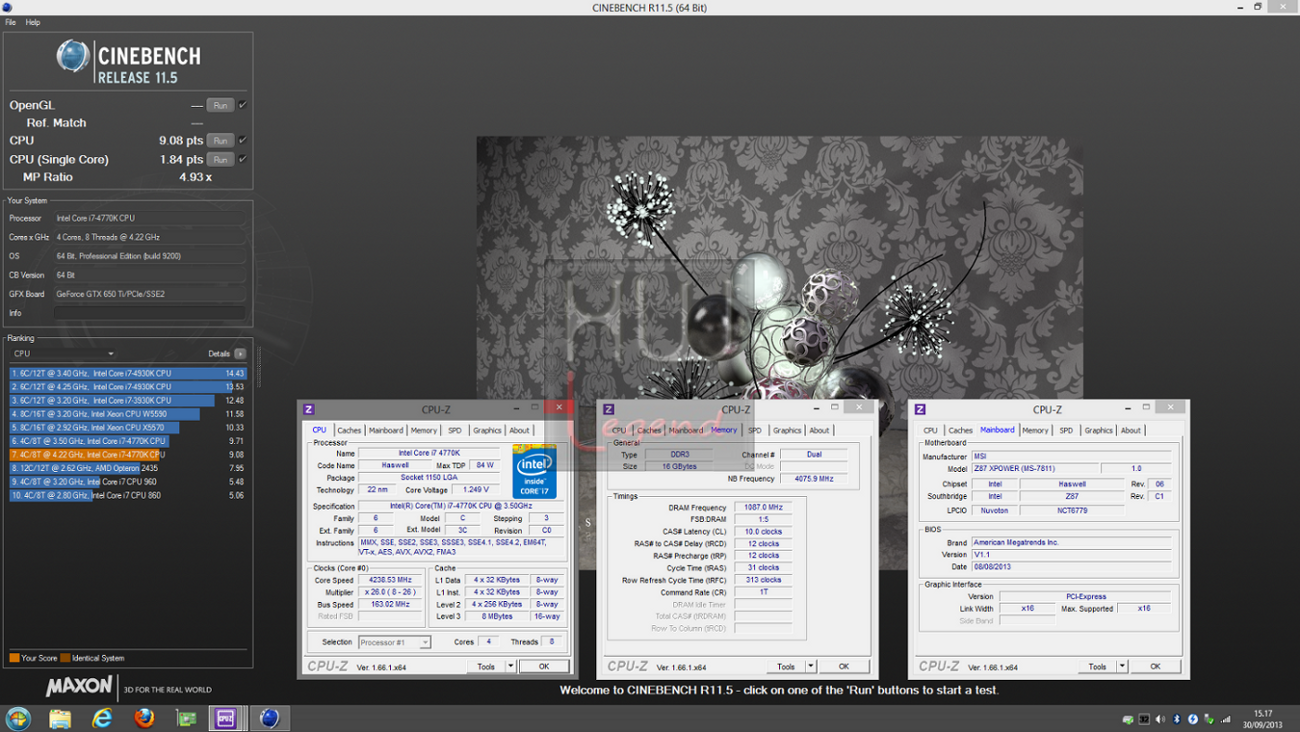
Task: Expand Tools arrow in the Memory CPU-Z window
Action: (x=810, y=666)
